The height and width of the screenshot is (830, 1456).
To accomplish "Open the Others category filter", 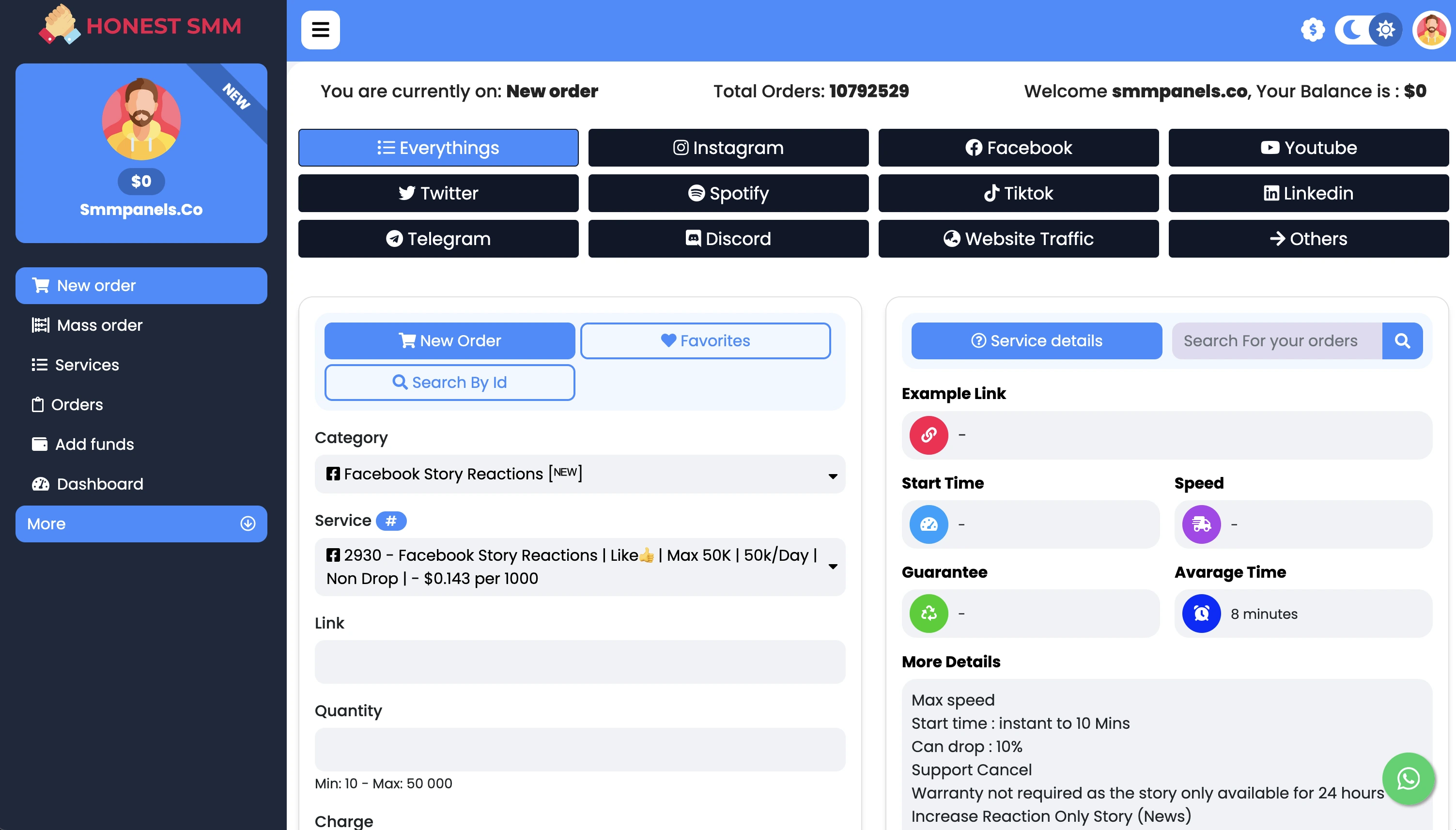I will 1309,239.
